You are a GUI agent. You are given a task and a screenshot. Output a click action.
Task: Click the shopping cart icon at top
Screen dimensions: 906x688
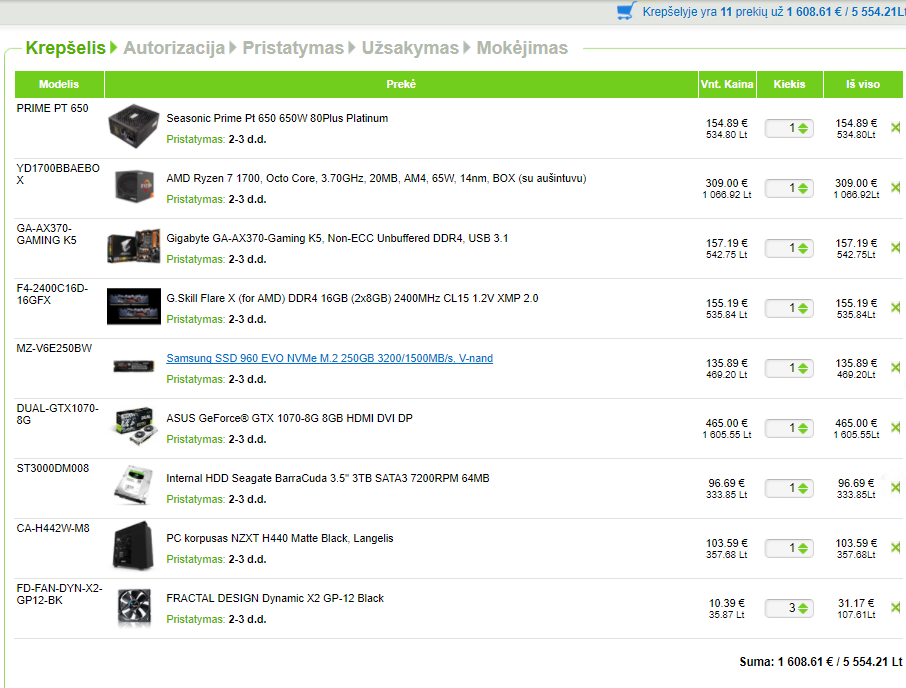[x=626, y=11]
